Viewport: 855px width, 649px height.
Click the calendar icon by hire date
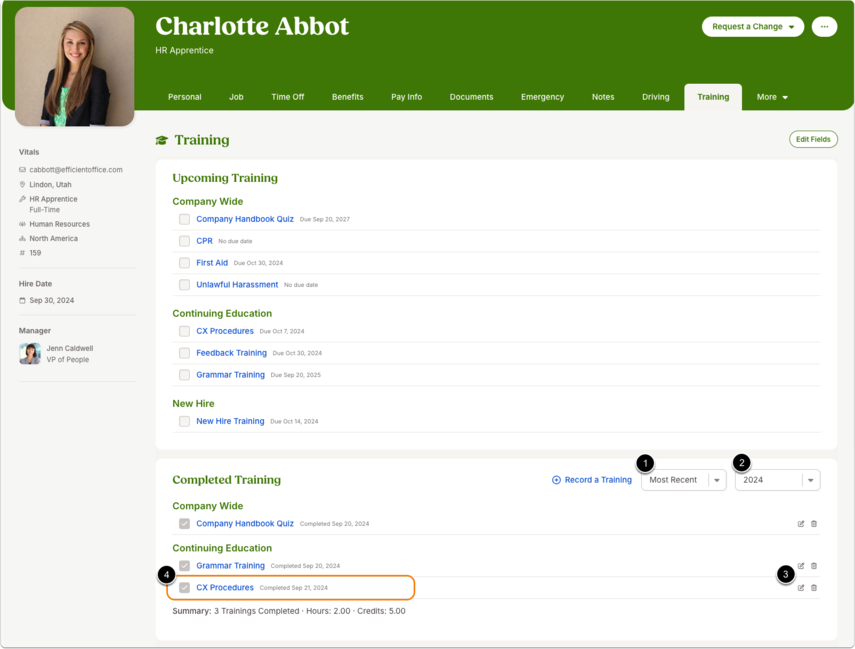pos(22,301)
